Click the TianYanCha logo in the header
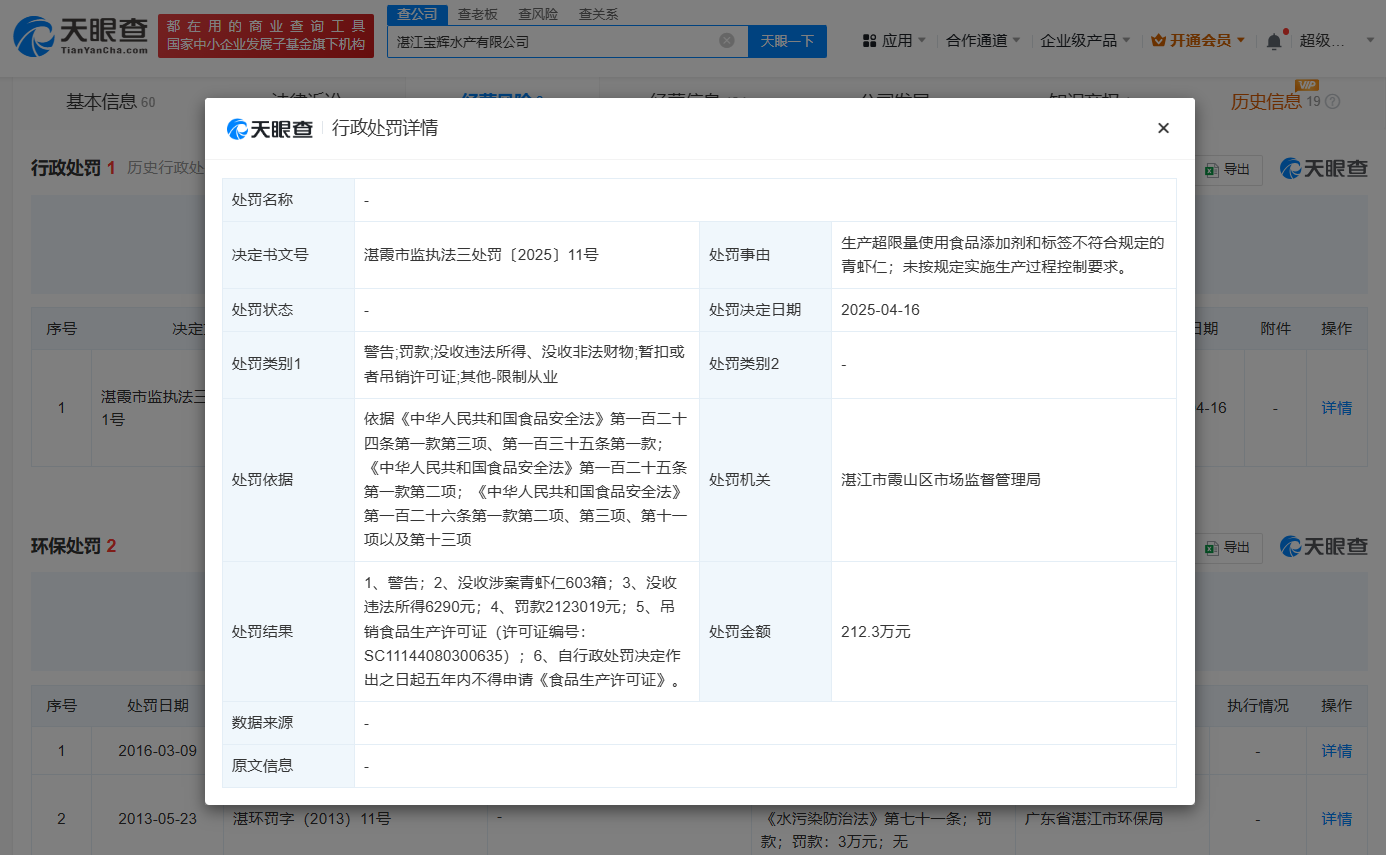Screen dimensions: 1386x855 [80, 36]
